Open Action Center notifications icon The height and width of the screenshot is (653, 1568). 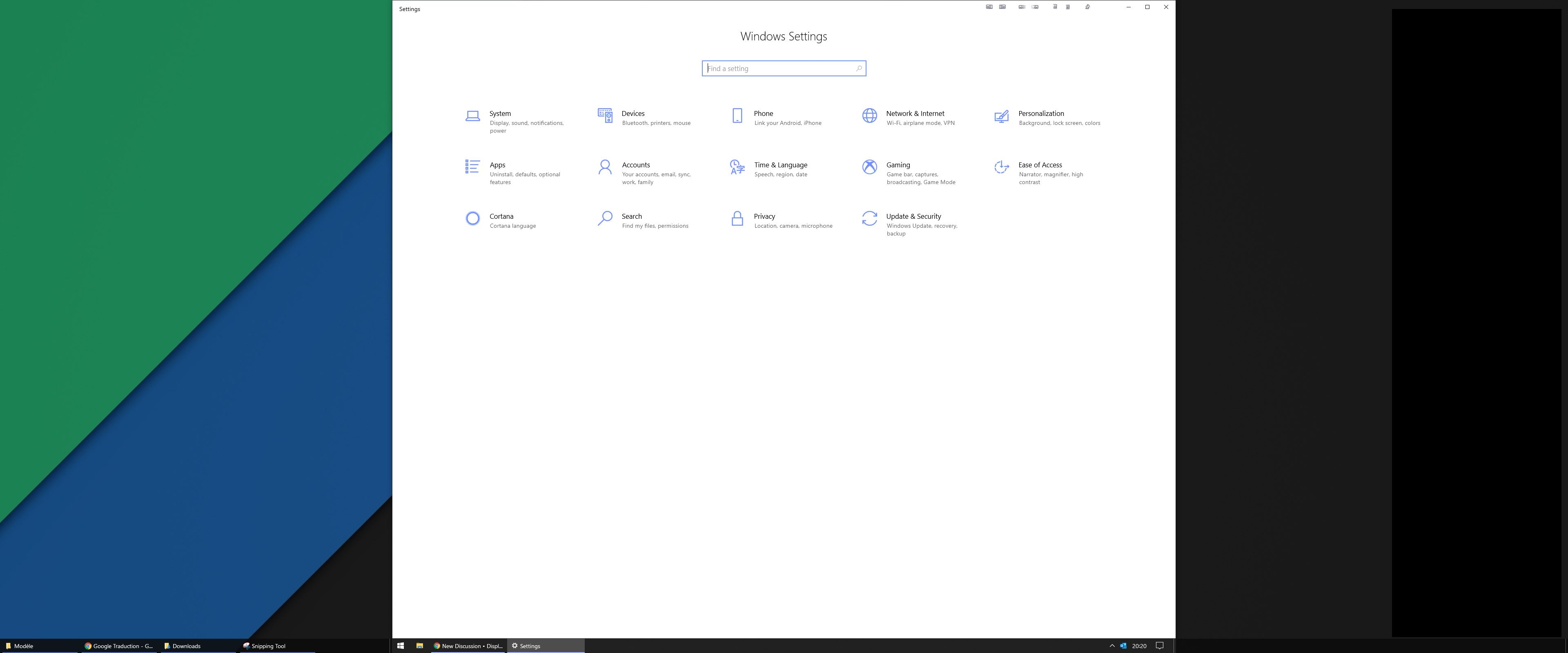[1160, 646]
